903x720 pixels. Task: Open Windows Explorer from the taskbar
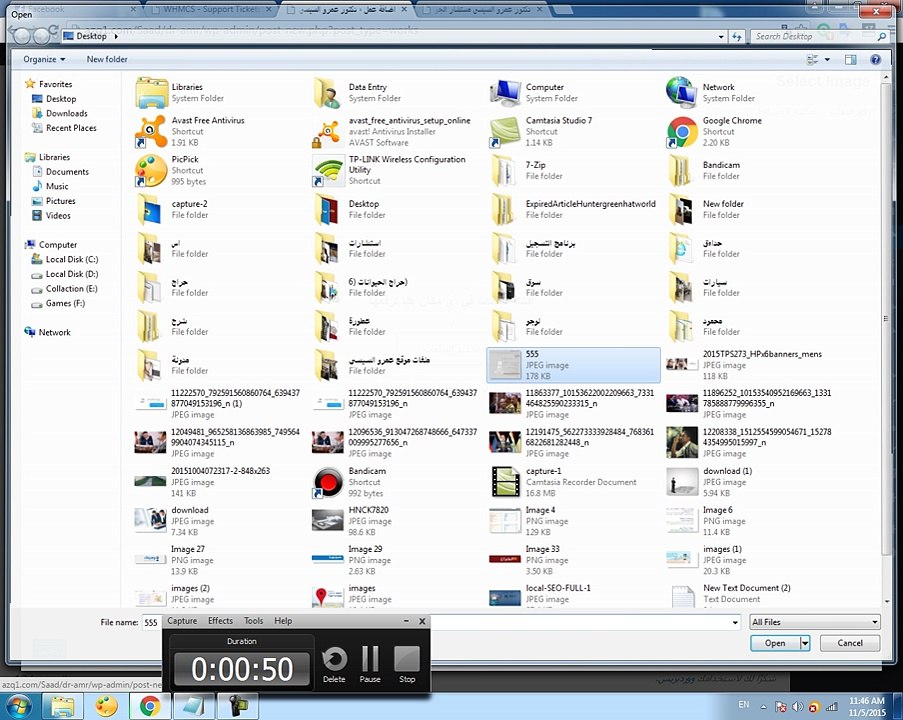pyautogui.click(x=62, y=706)
